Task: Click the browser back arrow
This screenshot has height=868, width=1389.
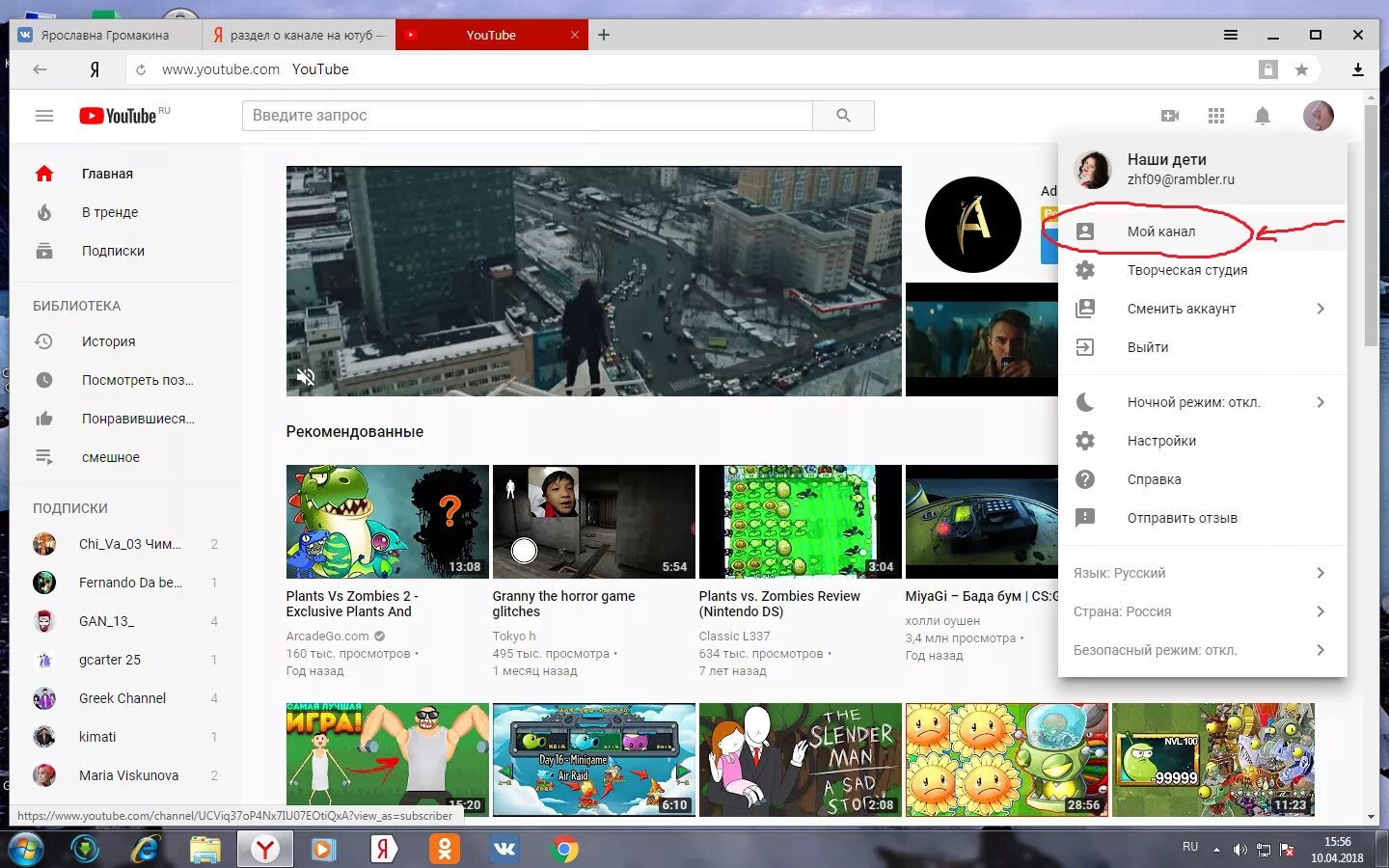Action: [x=40, y=69]
